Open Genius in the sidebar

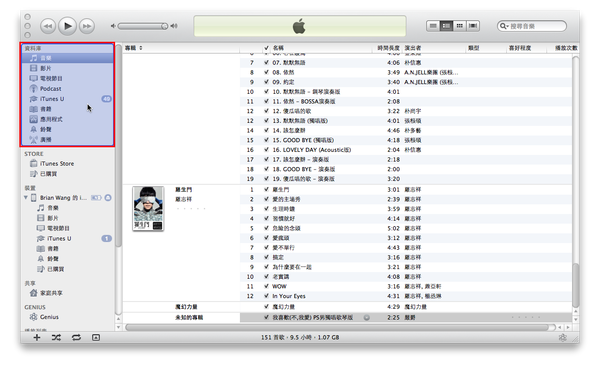pyautogui.click(x=49, y=317)
